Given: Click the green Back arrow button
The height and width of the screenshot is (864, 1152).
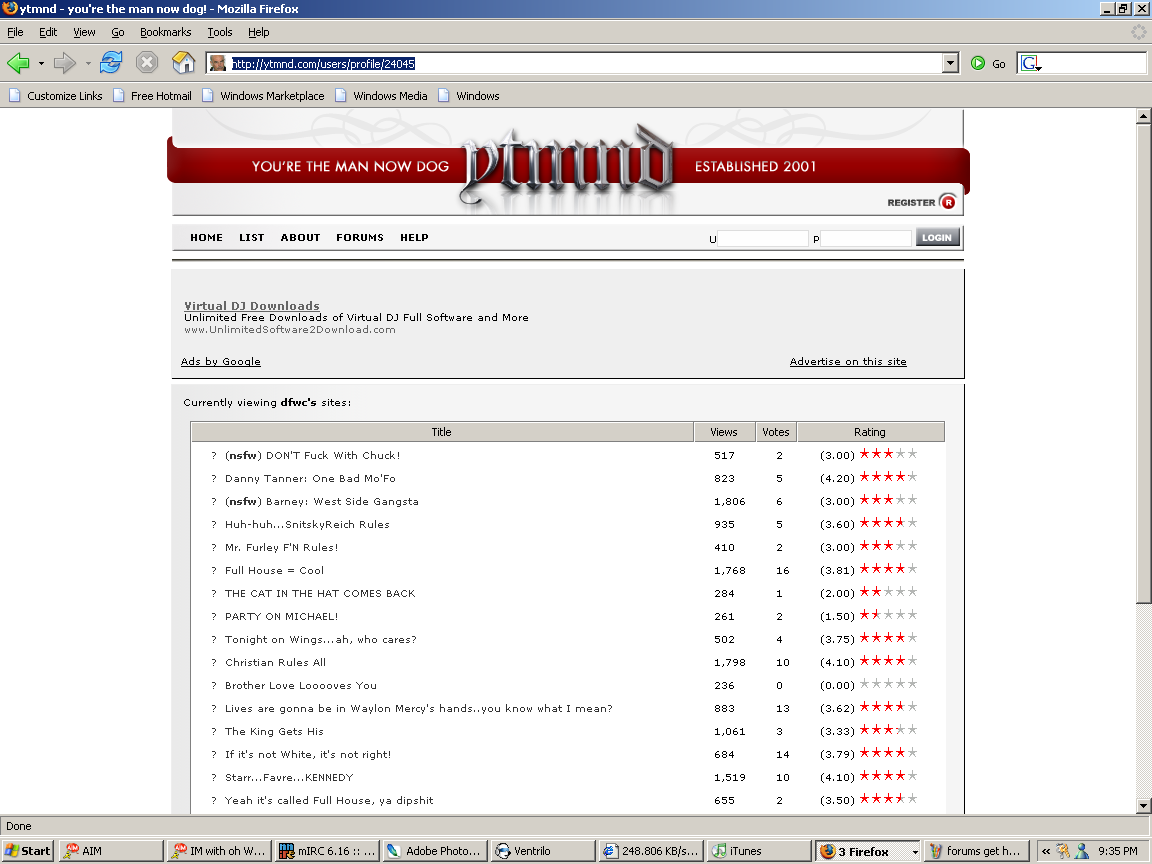Looking at the screenshot, I should [x=19, y=63].
